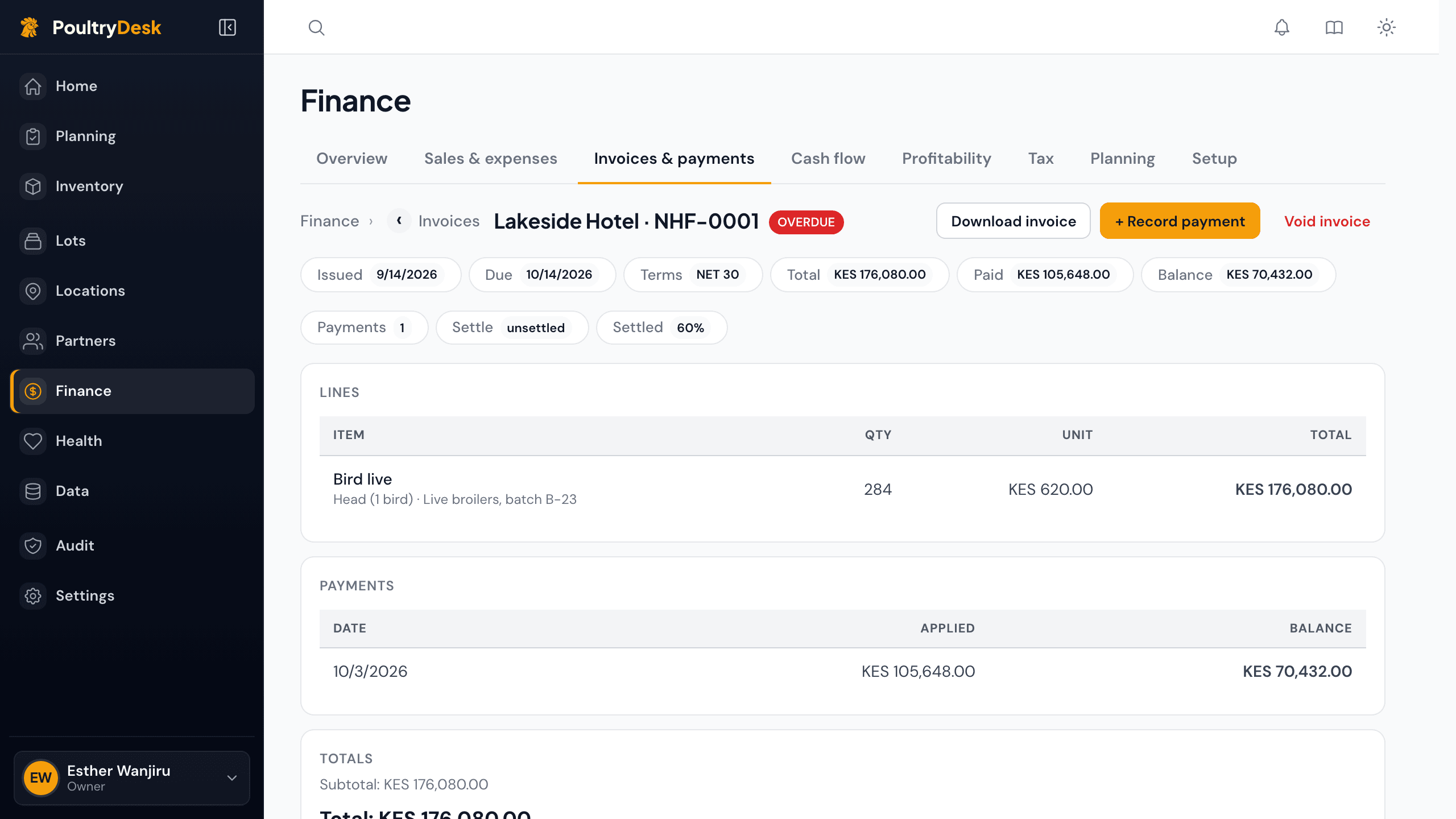The height and width of the screenshot is (819, 1456).
Task: Click the ITEM column header
Action: coord(349,435)
